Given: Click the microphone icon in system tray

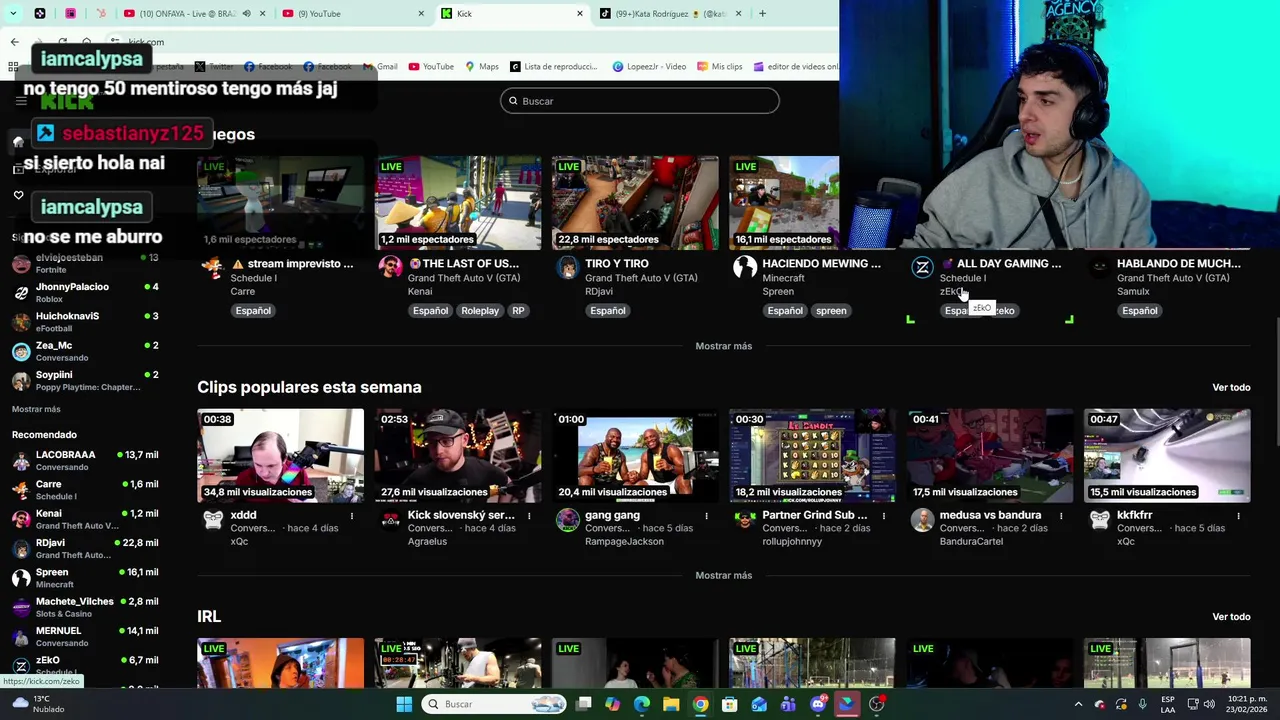Looking at the screenshot, I should tap(1142, 704).
